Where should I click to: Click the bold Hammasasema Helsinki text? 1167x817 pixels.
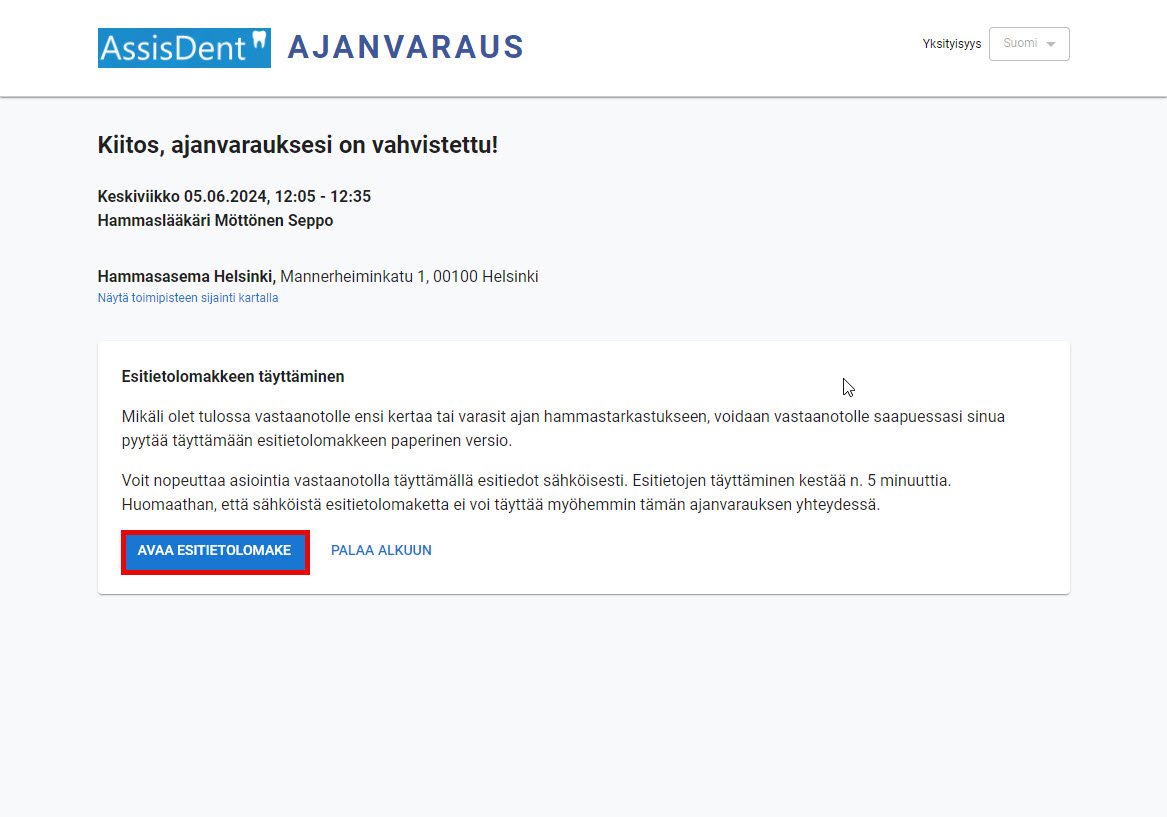(x=187, y=277)
